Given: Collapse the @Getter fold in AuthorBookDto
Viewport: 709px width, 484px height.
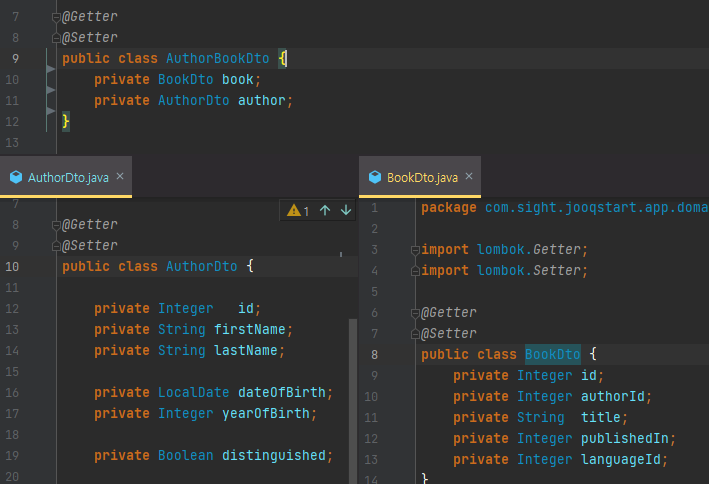Looking at the screenshot, I should 56,18.
